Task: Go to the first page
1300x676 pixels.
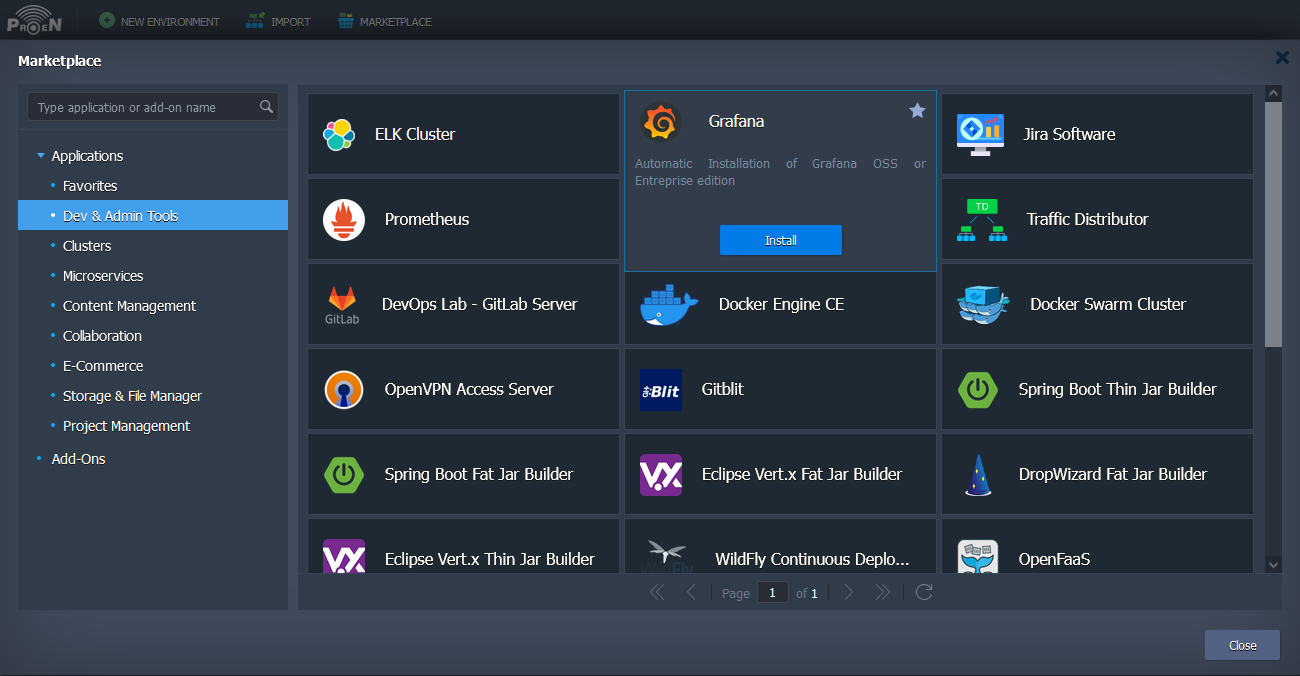Action: coord(657,592)
